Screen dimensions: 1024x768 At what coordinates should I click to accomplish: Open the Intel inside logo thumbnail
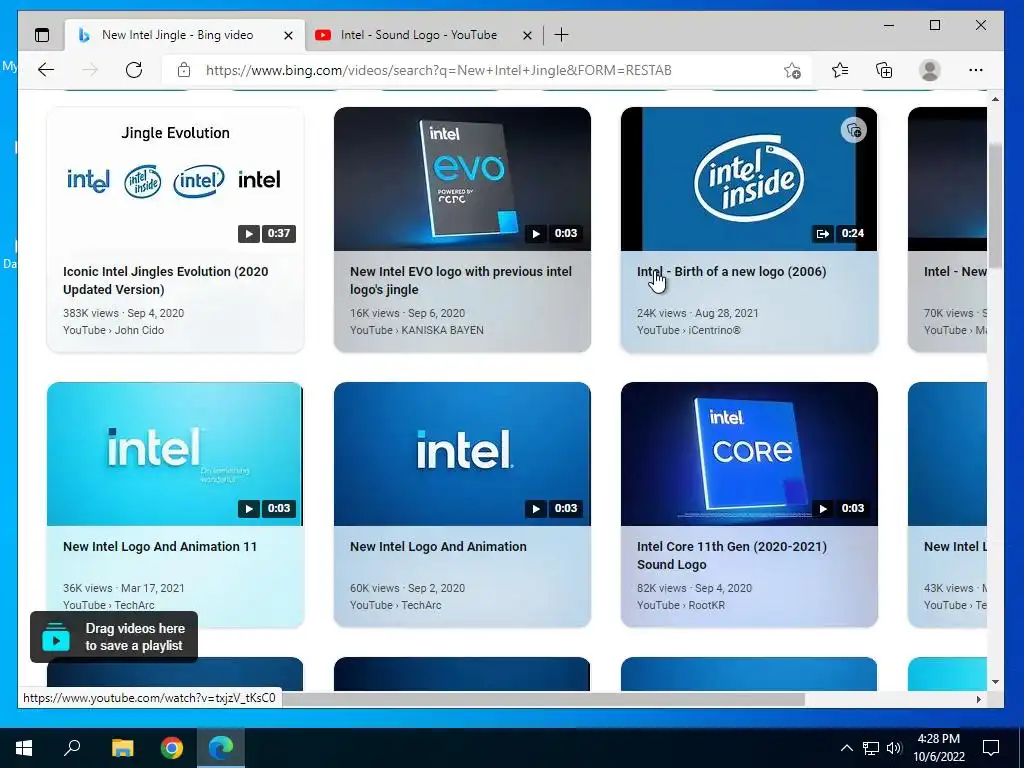(x=749, y=179)
